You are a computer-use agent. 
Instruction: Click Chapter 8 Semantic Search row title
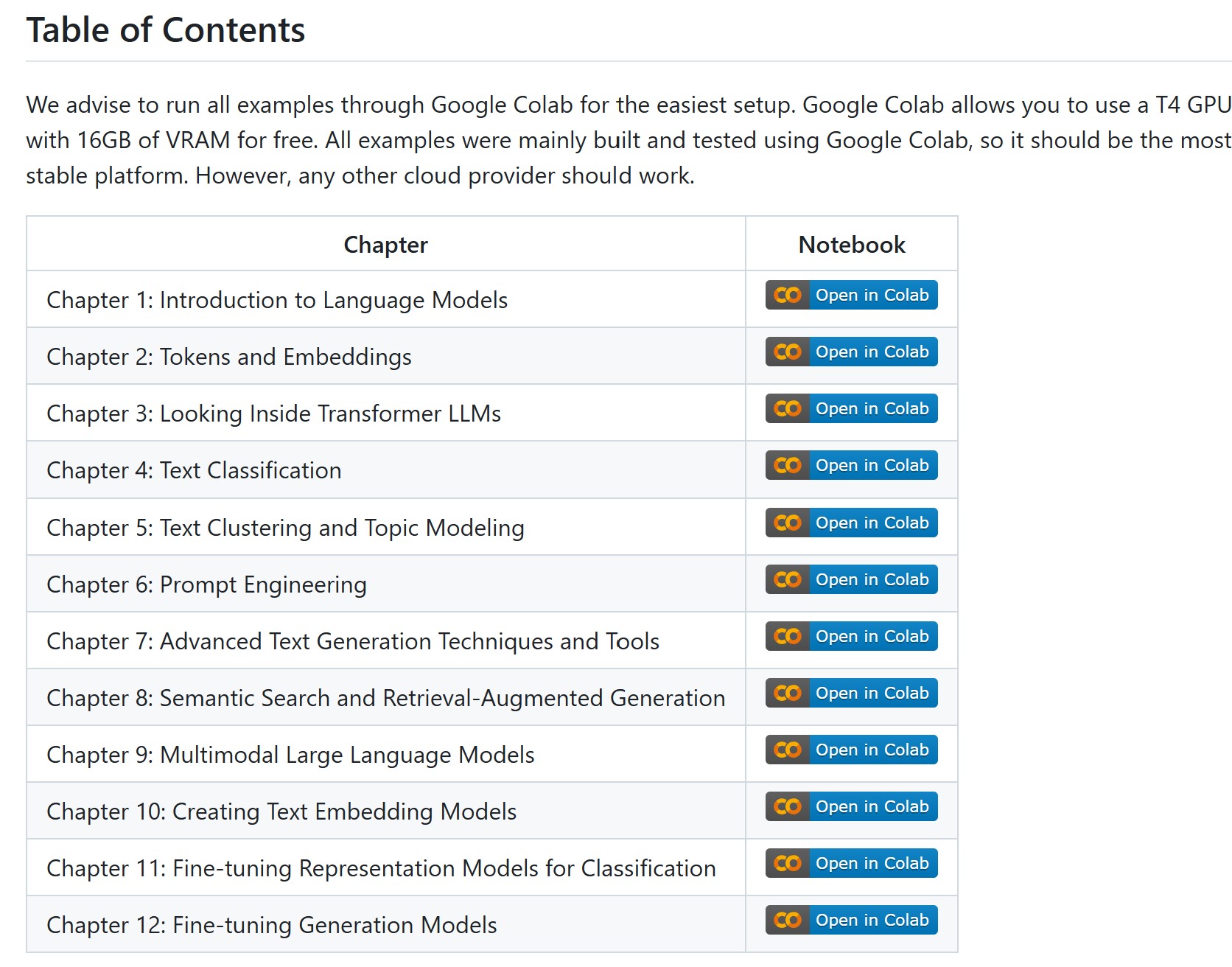tap(385, 699)
